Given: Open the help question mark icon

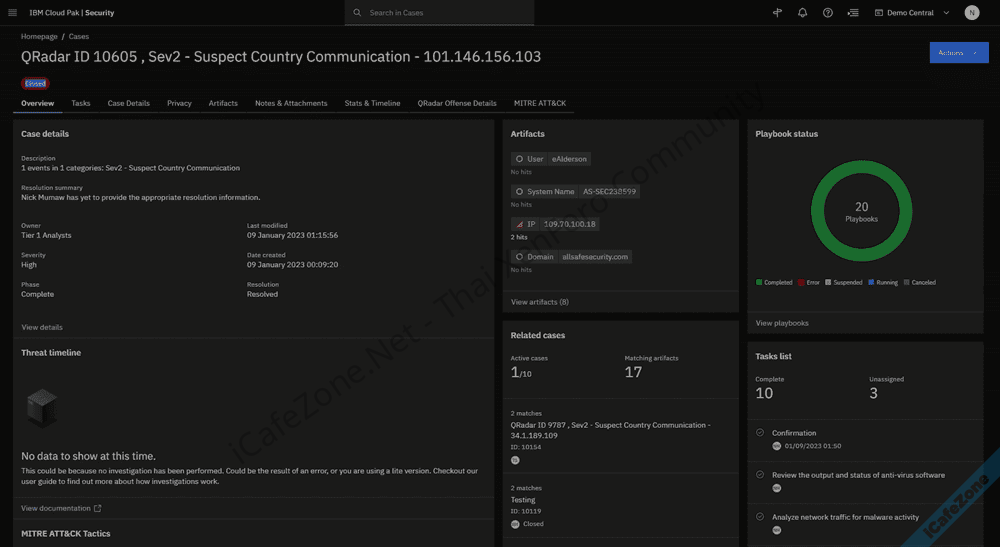Looking at the screenshot, I should 827,13.
